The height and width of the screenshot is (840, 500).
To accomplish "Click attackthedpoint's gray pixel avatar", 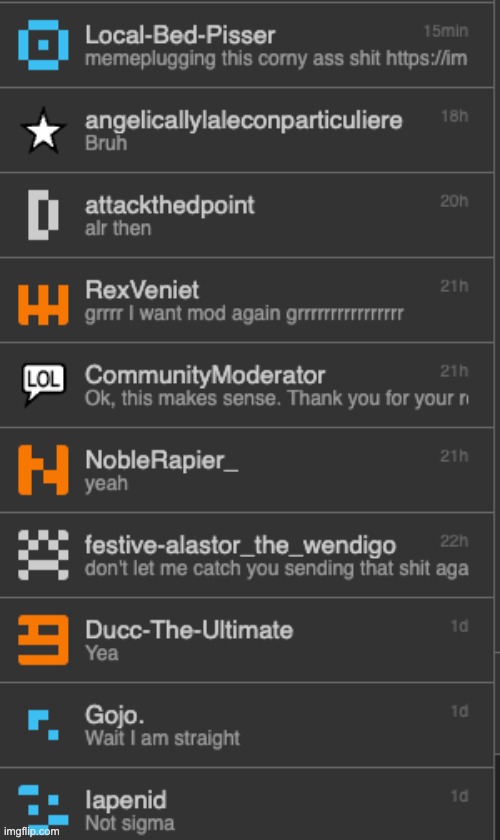I will pyautogui.click(x=43, y=215).
